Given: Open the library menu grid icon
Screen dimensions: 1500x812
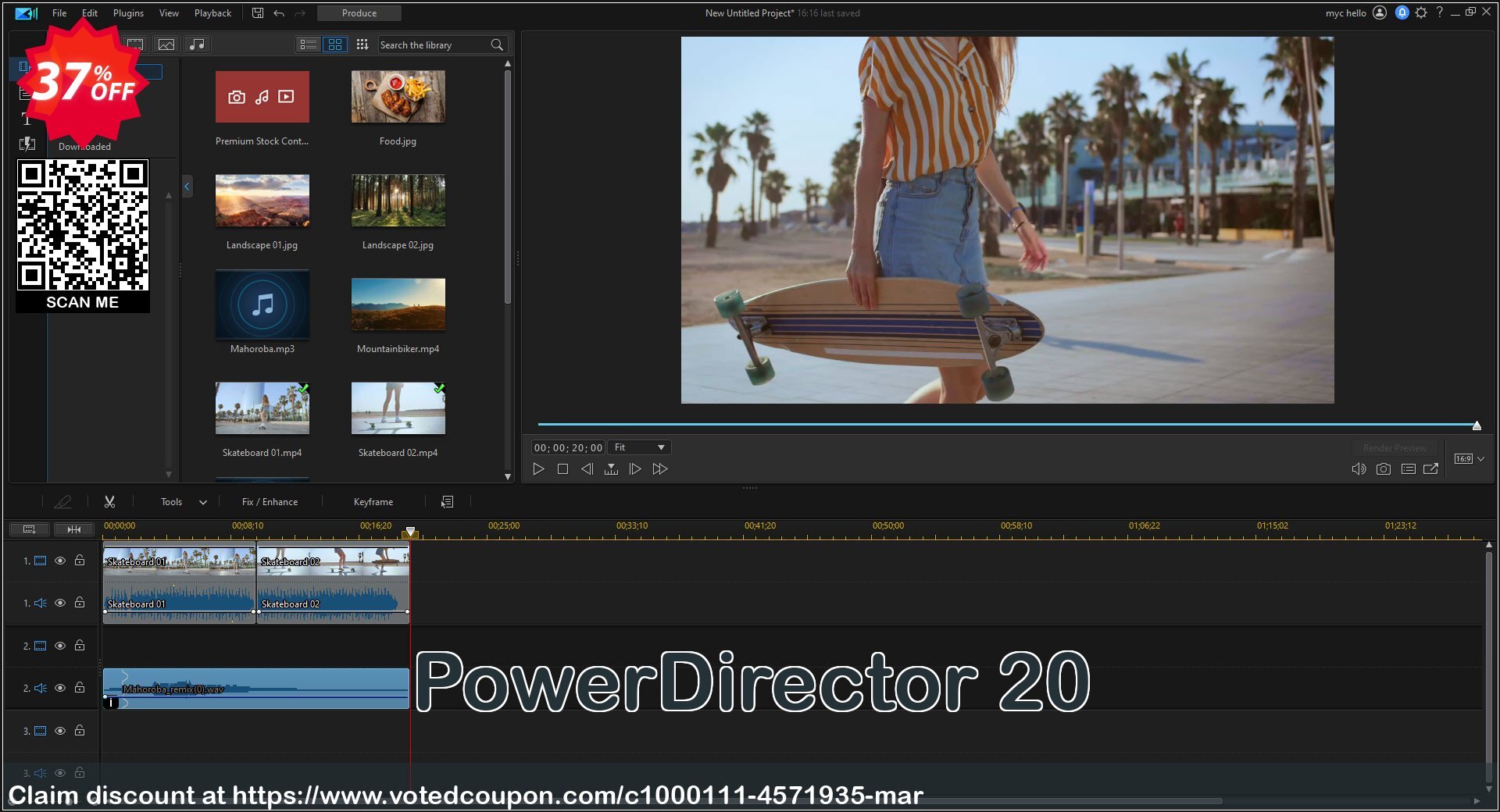Looking at the screenshot, I should [362, 45].
